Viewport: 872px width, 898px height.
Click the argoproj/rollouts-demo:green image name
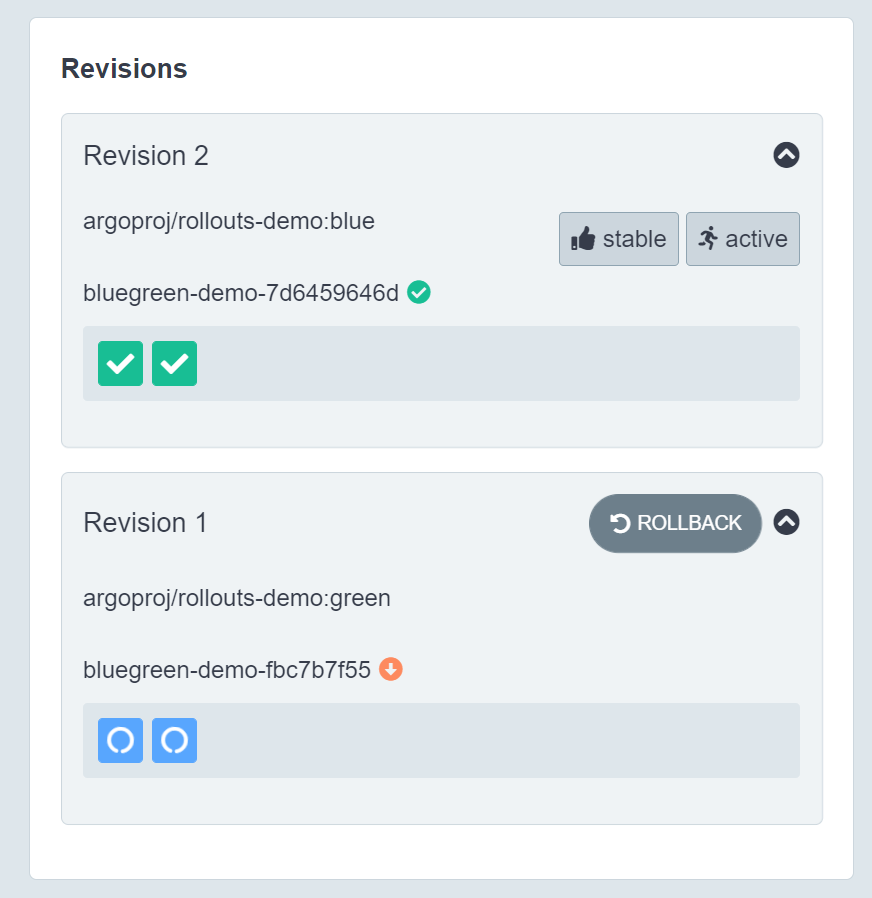237,598
